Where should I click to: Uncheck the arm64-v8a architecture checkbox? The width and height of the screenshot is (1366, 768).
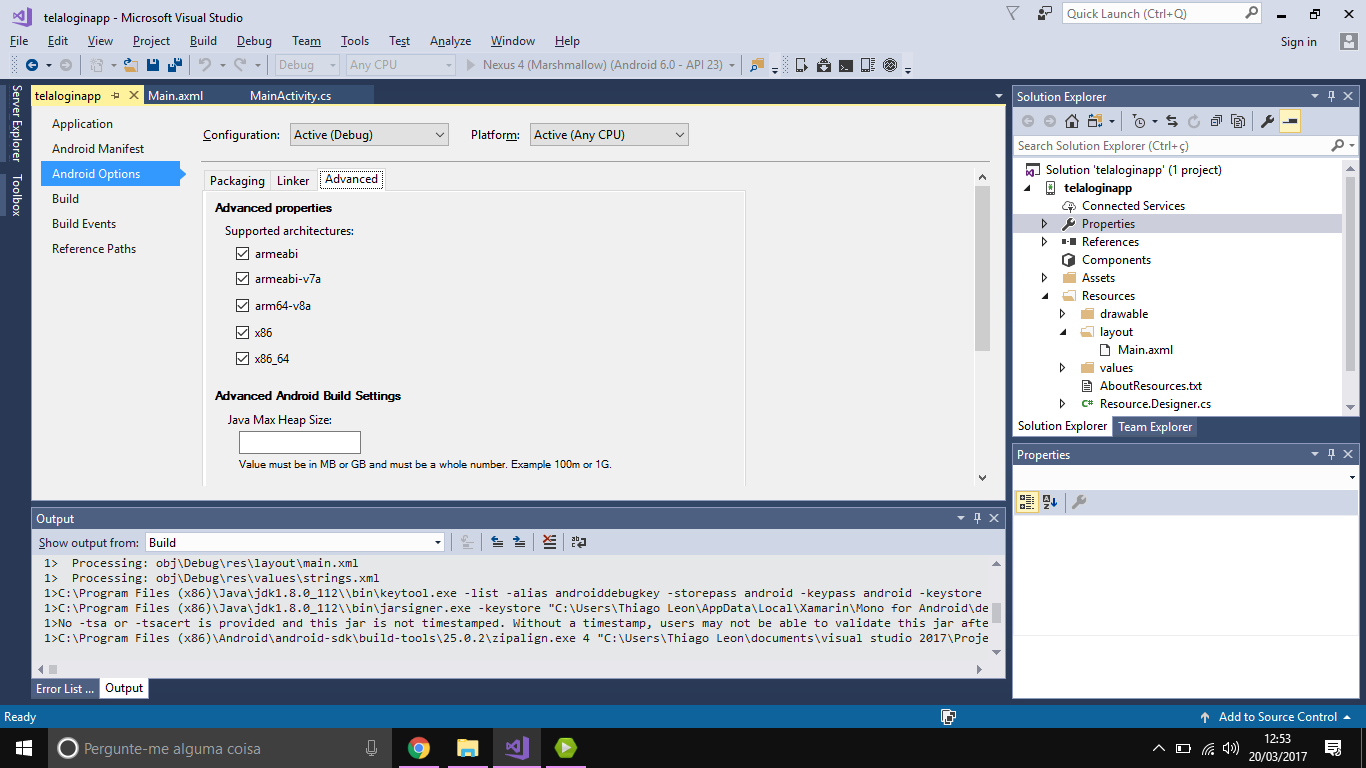point(242,306)
